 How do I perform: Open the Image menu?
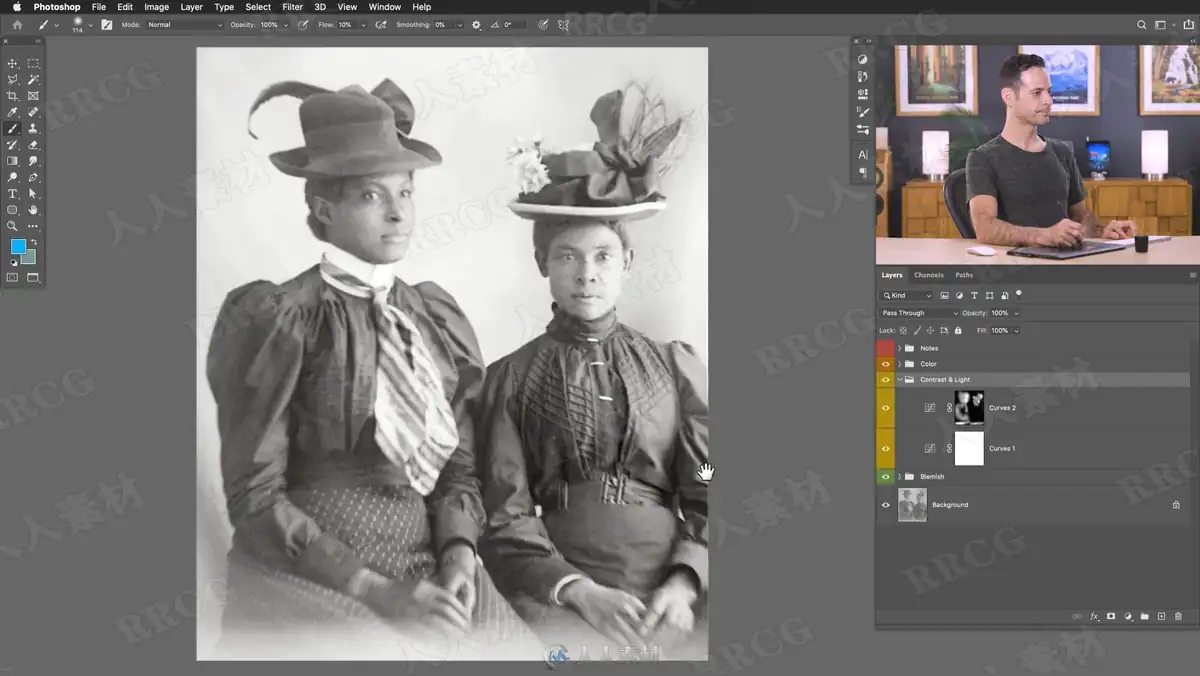click(156, 7)
